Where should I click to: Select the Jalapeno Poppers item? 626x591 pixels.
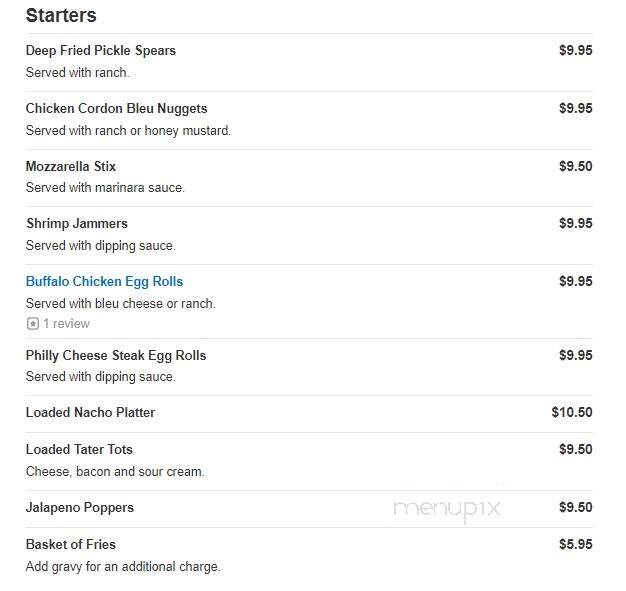coord(80,508)
